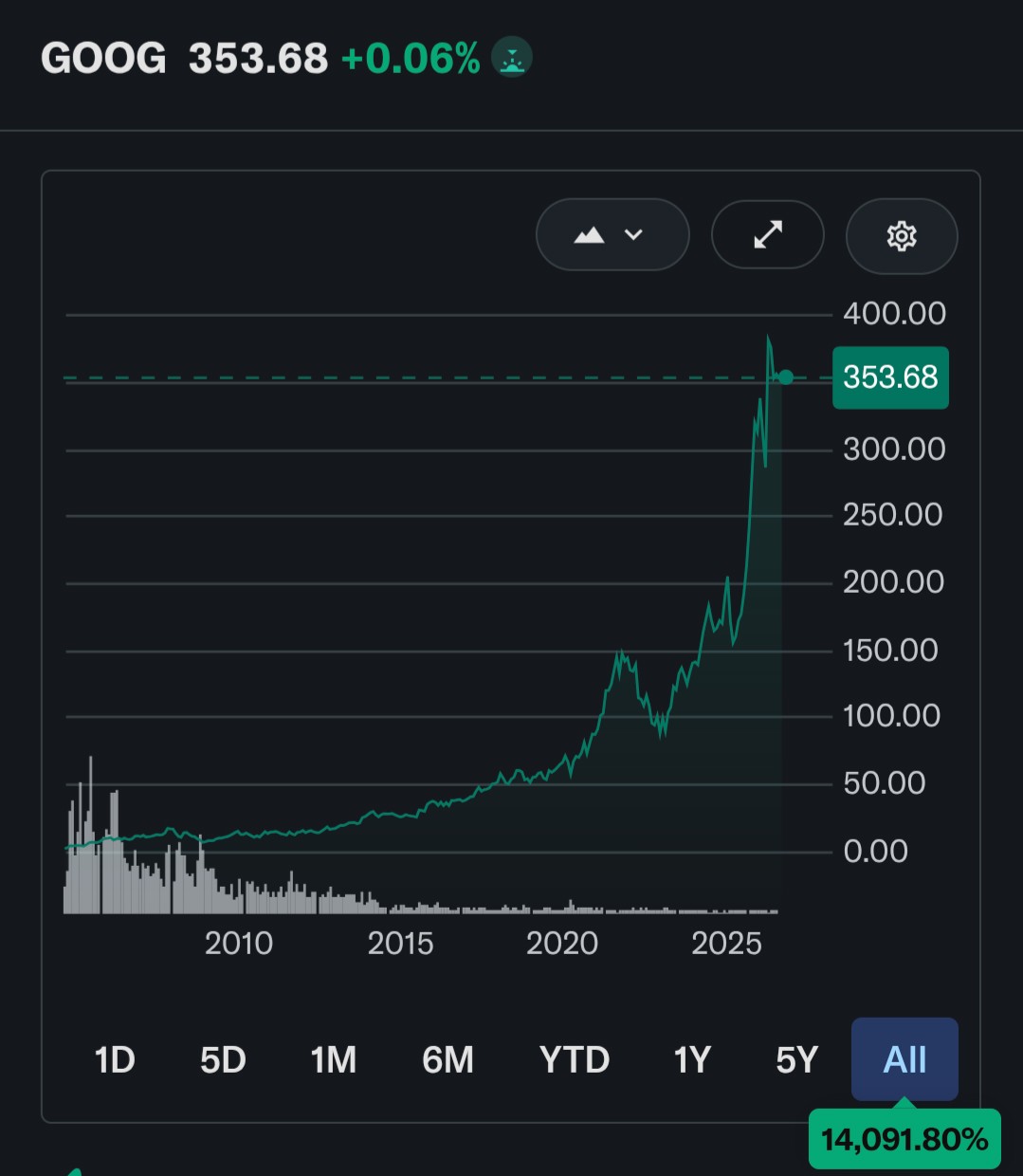1023x1176 pixels.
Task: Tap the sunrise pre-market icon
Action: 512,59
